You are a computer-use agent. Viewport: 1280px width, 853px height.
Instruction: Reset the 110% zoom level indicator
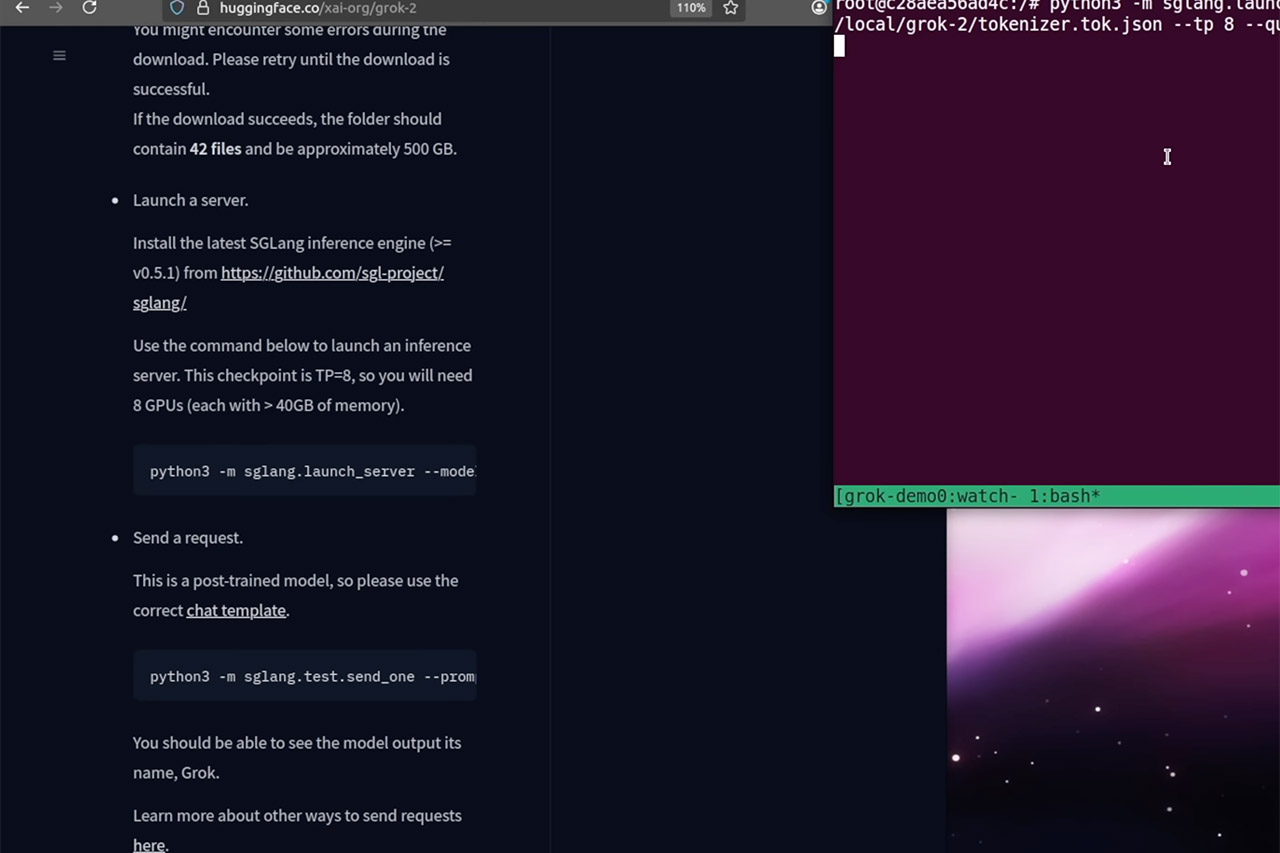691,8
